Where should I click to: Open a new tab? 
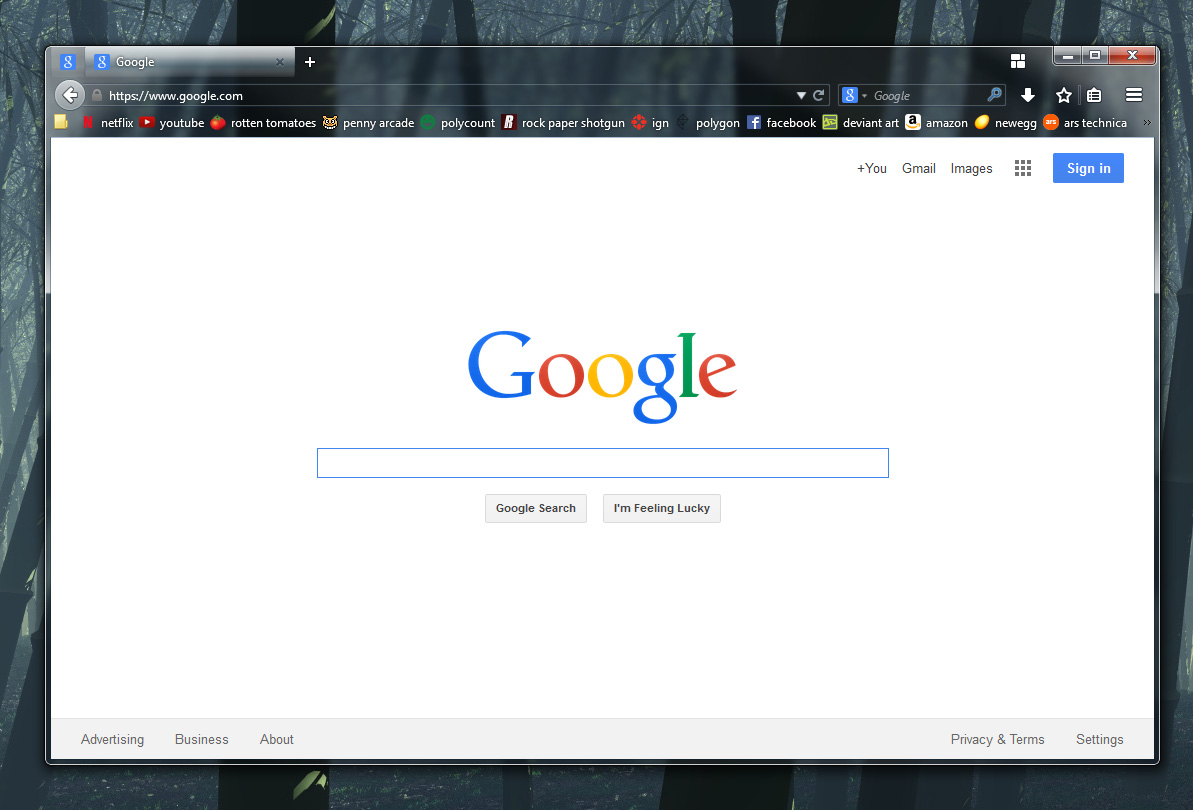coord(310,61)
